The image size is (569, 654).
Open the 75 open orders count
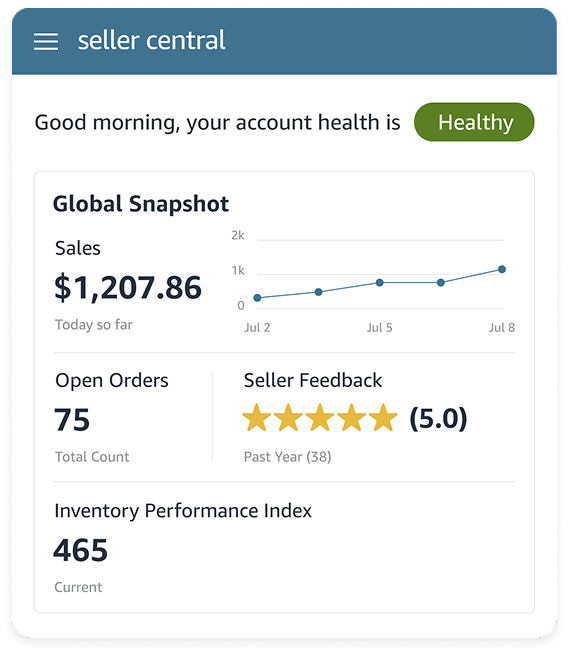(72, 420)
